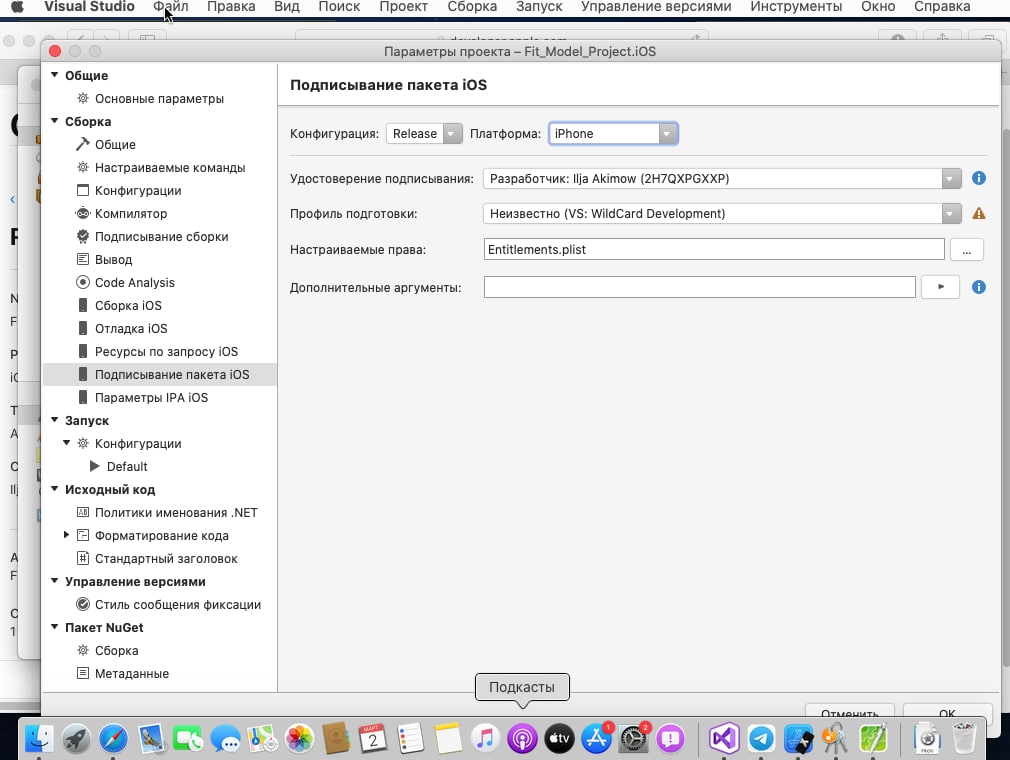
Task: Click the info icon beside additional arguments
Action: (x=978, y=287)
